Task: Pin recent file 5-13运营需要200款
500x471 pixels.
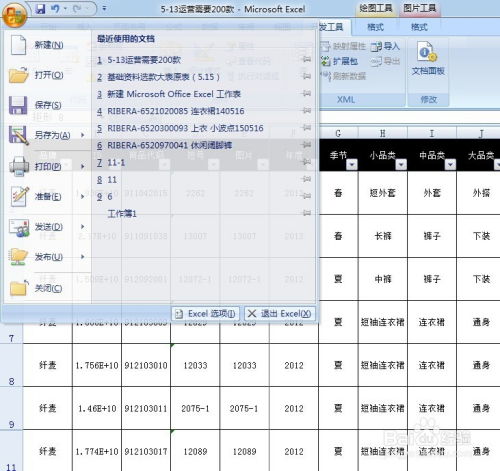Action: click(x=306, y=59)
